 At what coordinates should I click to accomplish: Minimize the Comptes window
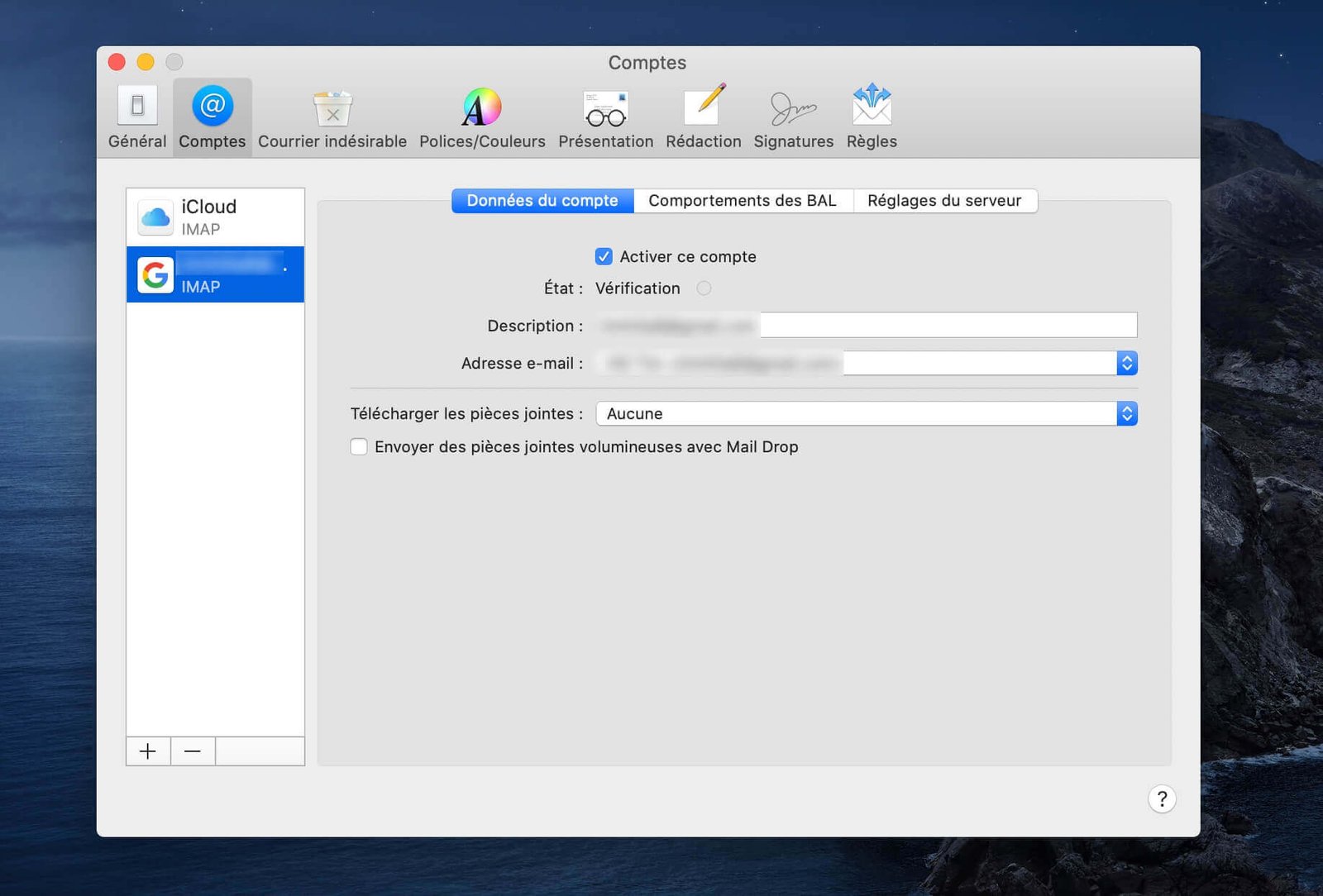coord(146,62)
